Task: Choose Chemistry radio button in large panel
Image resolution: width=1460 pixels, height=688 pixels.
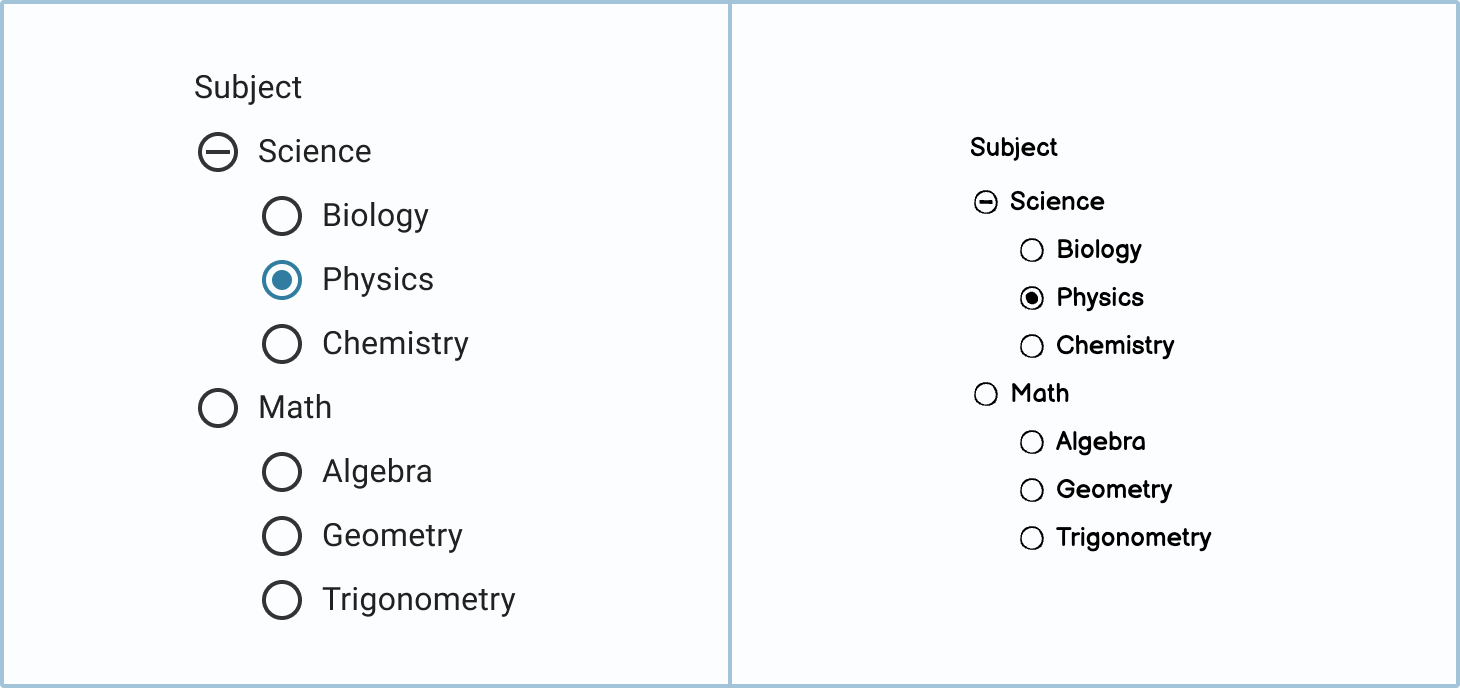Action: tap(282, 344)
